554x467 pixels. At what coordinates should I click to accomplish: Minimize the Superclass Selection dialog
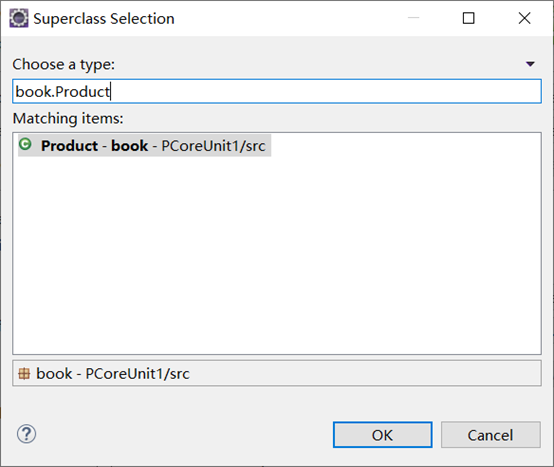[413, 18]
